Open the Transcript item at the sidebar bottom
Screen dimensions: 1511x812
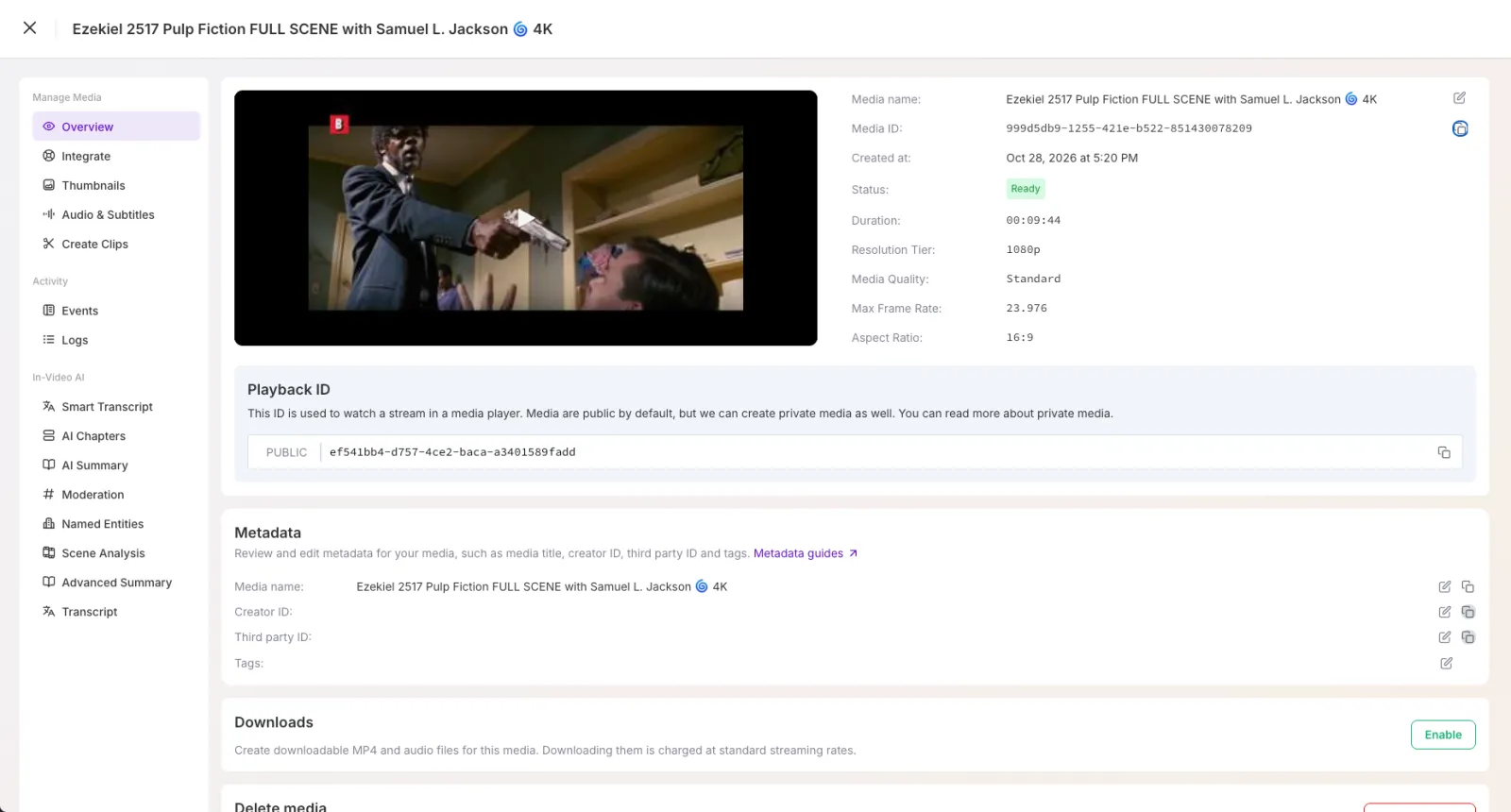point(116,612)
